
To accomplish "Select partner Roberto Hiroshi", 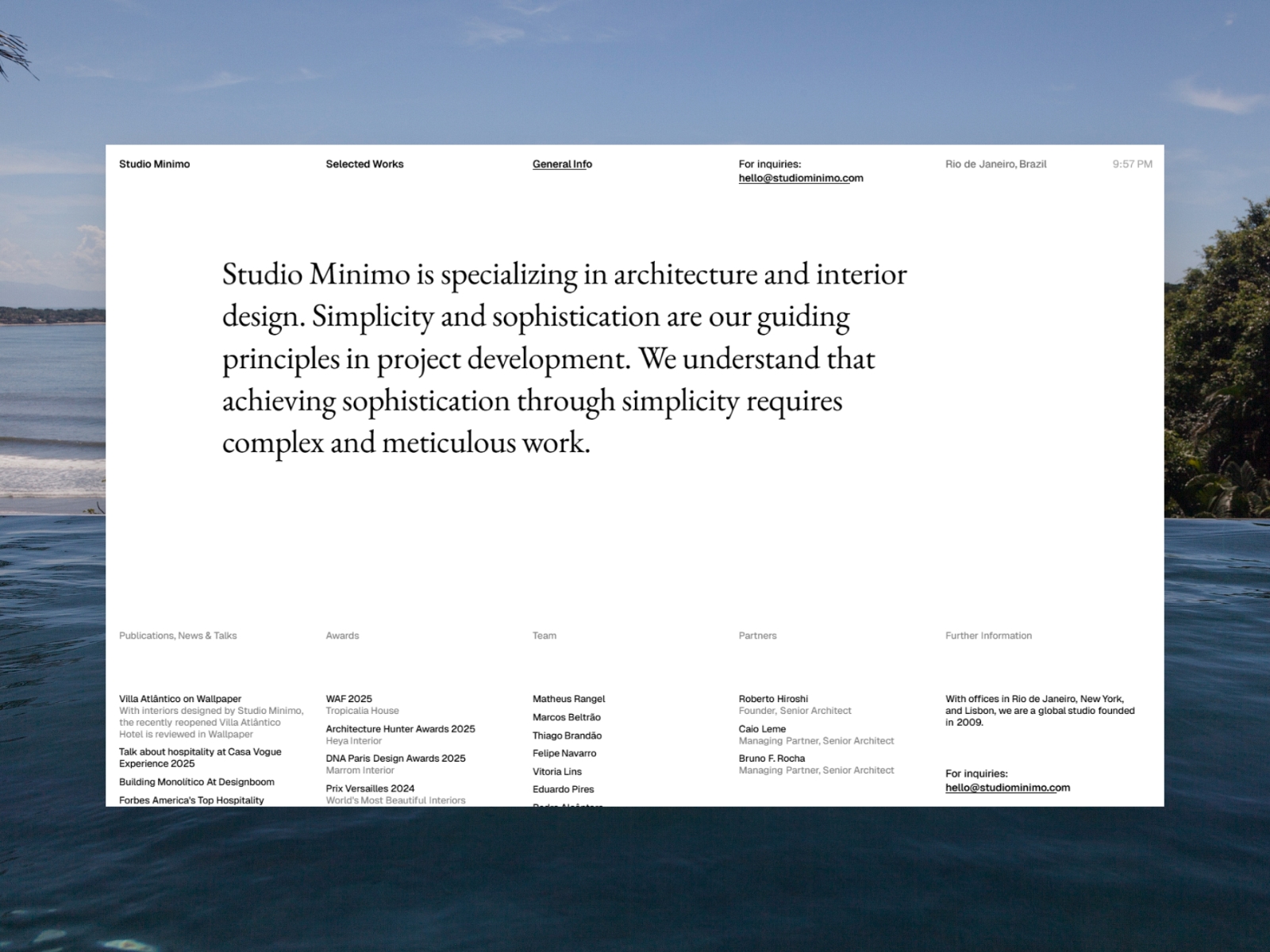I will pos(773,699).
